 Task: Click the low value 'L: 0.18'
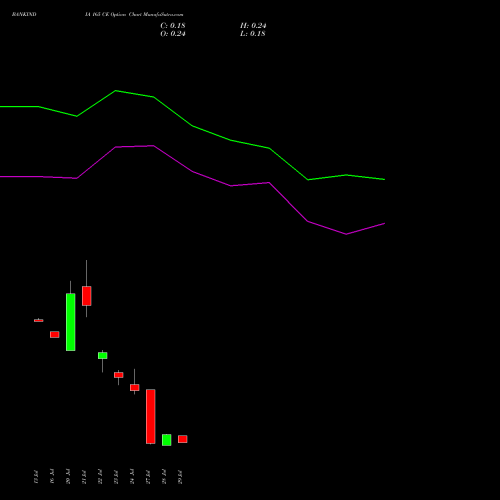click(x=253, y=34)
